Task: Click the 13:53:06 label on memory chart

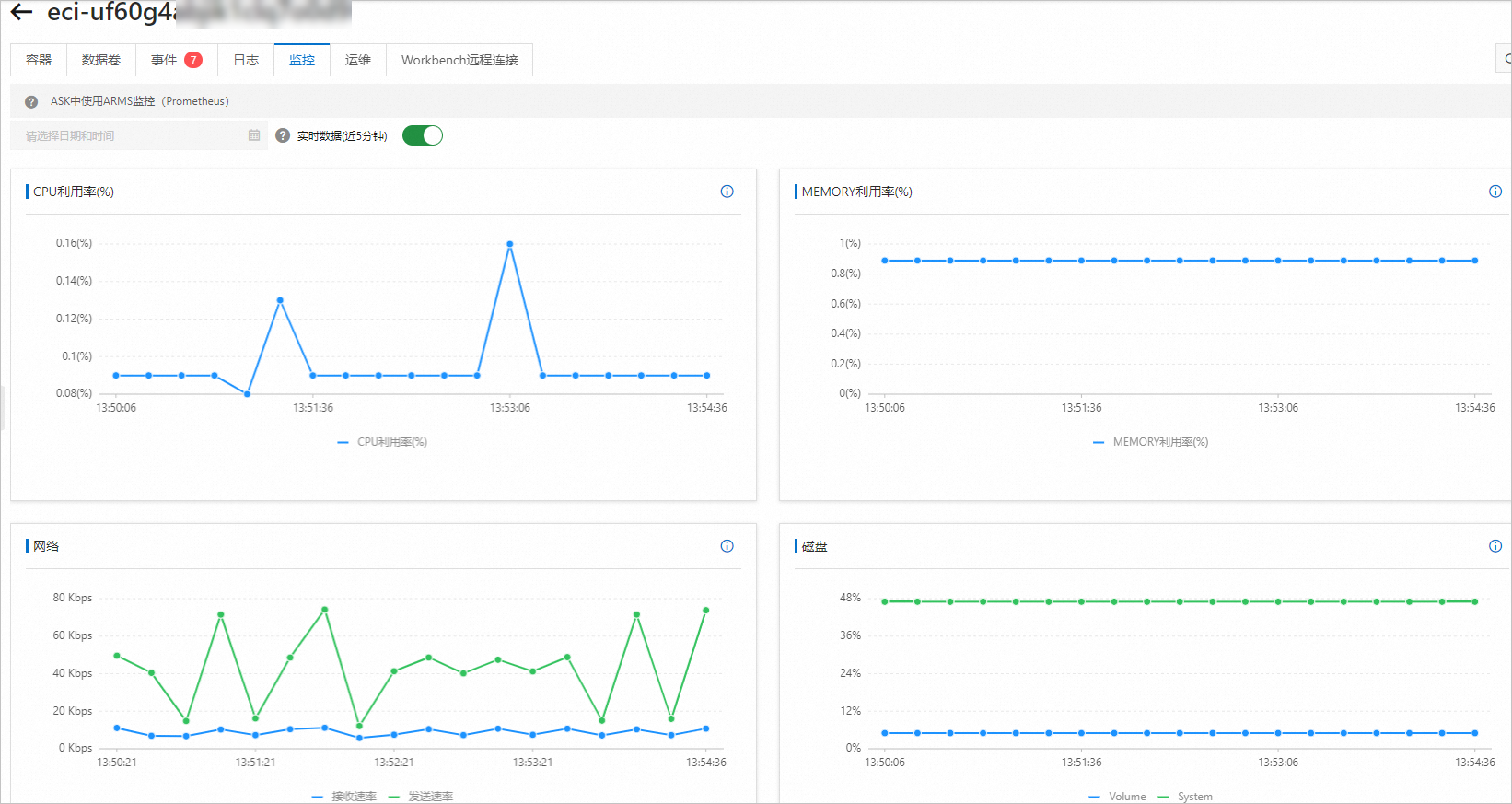Action: tap(1278, 408)
